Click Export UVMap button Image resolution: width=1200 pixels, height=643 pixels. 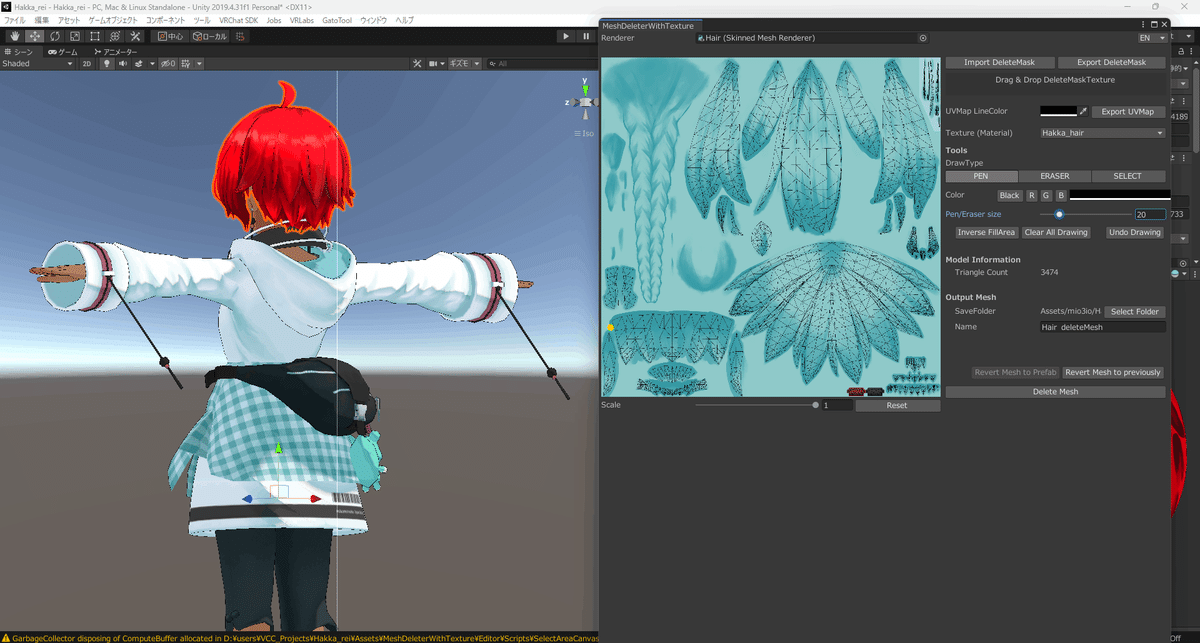coord(1128,112)
